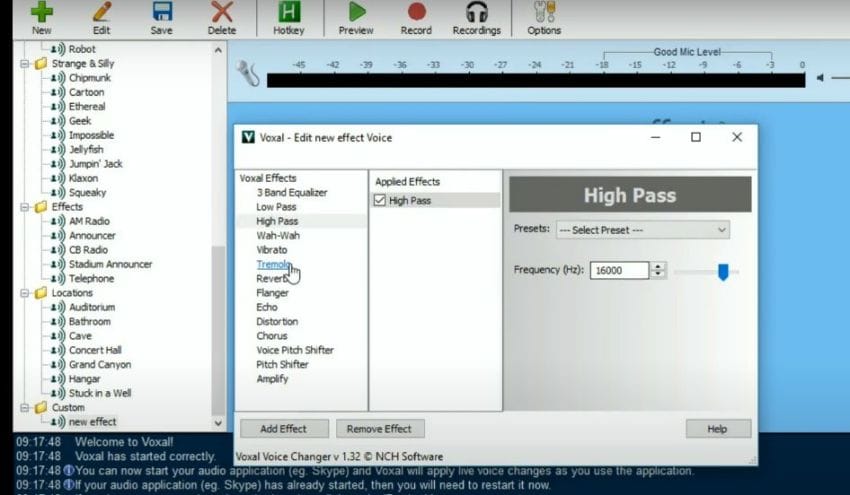The image size is (850, 495).
Task: Decrease Frequency with stepper down arrow
Action: click(658, 274)
